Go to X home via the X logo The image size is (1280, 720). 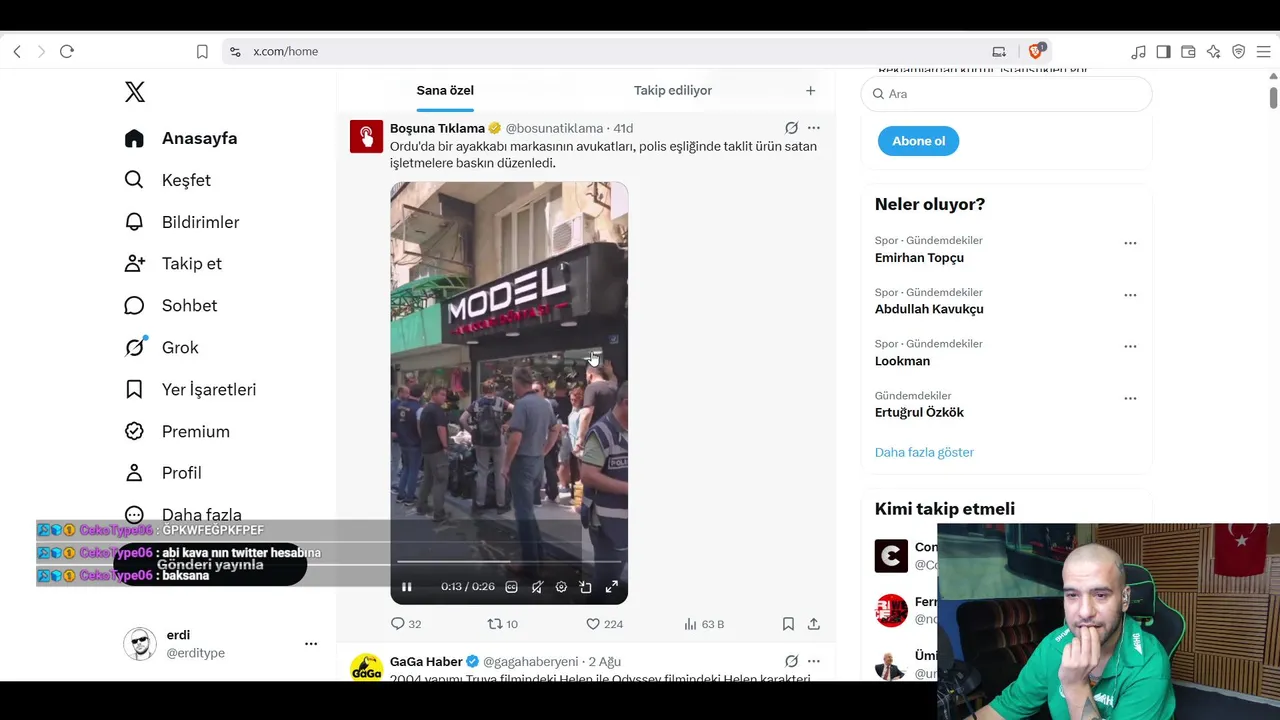135,92
